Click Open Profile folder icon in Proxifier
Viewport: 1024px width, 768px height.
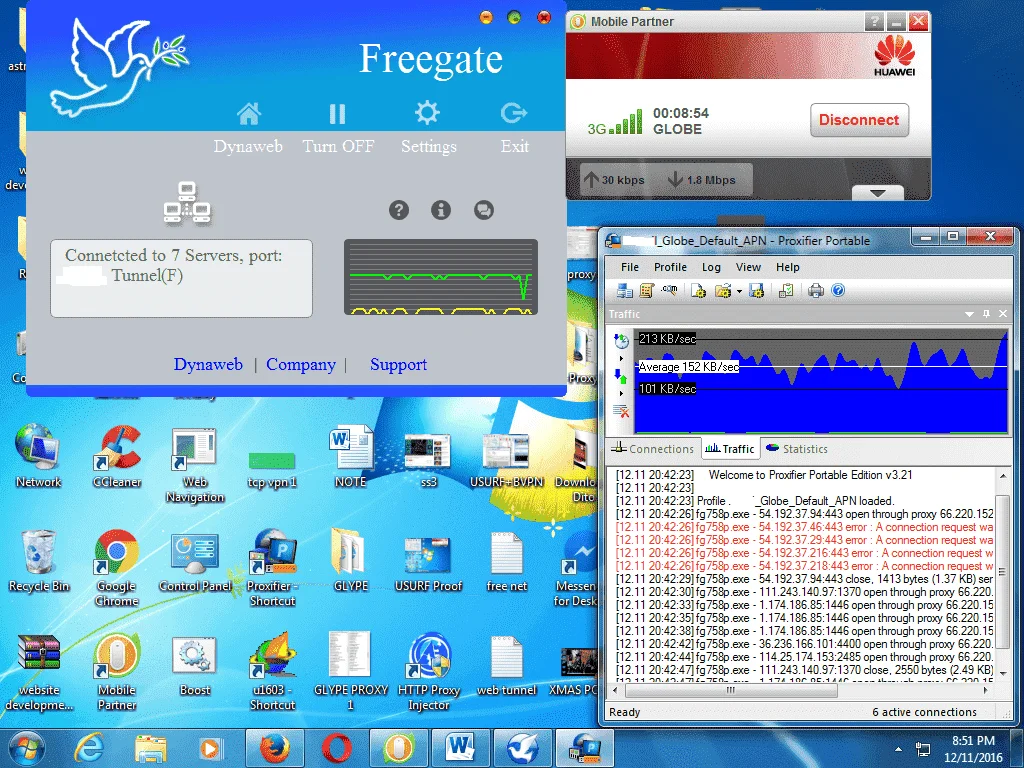pyautogui.click(x=723, y=291)
